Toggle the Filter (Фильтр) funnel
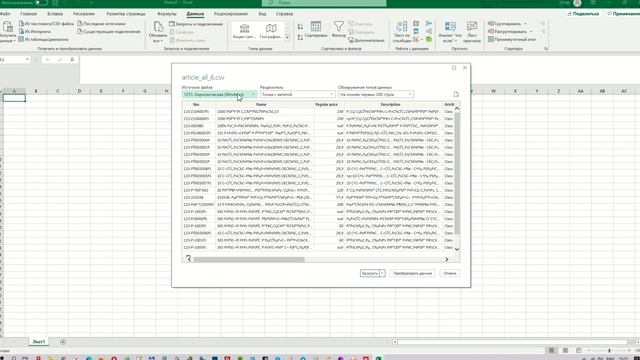Viewport: 640px width, 360px height. pos(338,30)
